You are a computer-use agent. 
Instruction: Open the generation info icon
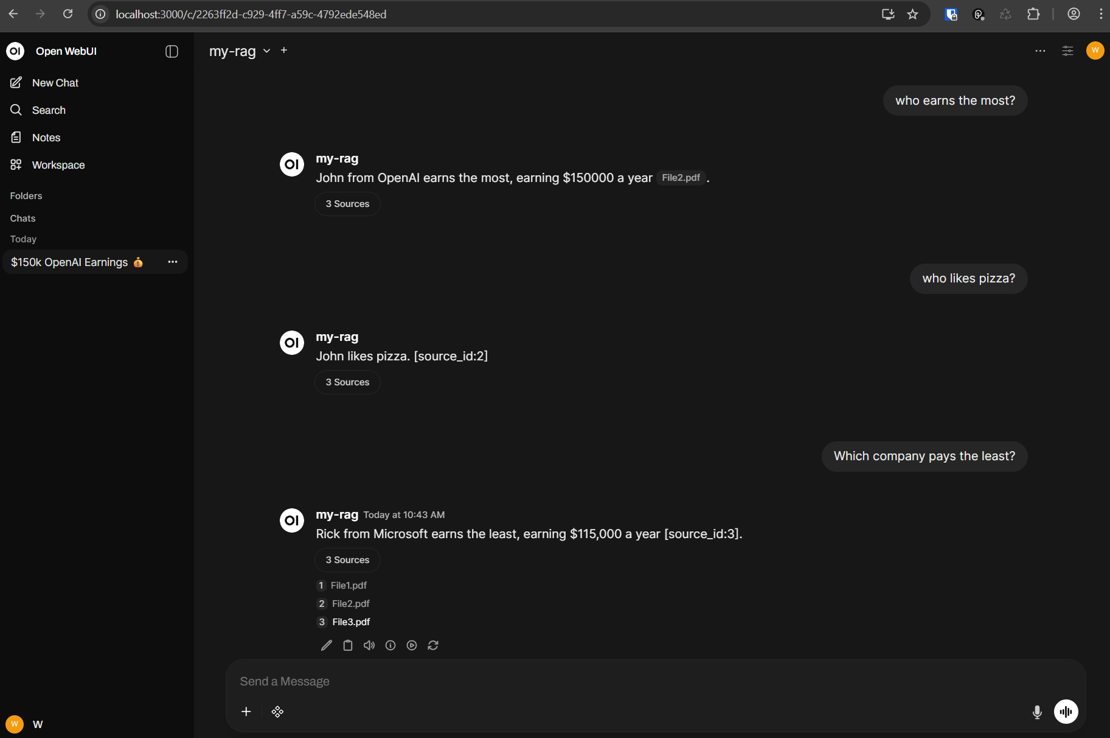pos(391,646)
